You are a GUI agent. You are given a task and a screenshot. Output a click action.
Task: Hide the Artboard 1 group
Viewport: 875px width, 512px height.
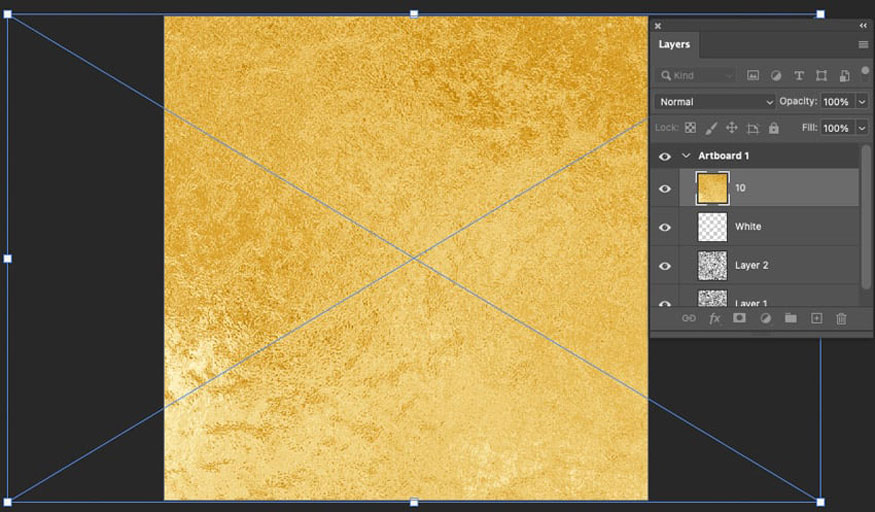click(665, 157)
